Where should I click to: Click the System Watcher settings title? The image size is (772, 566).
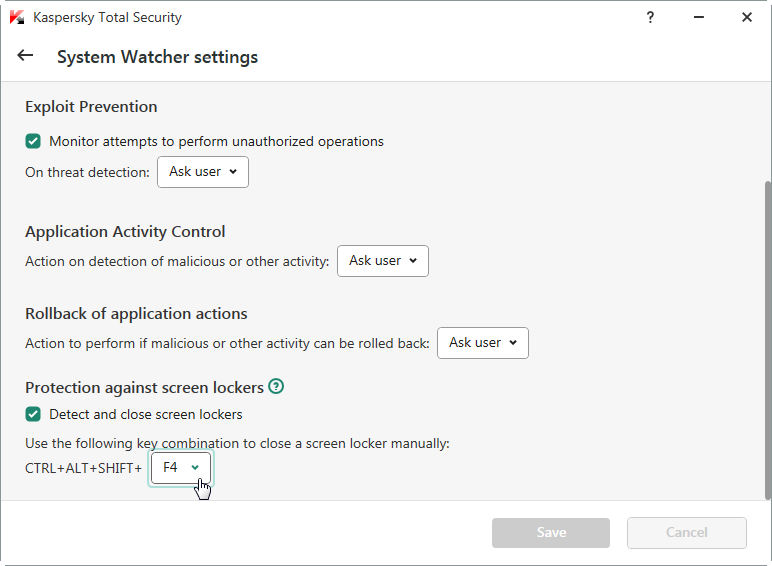[x=158, y=57]
